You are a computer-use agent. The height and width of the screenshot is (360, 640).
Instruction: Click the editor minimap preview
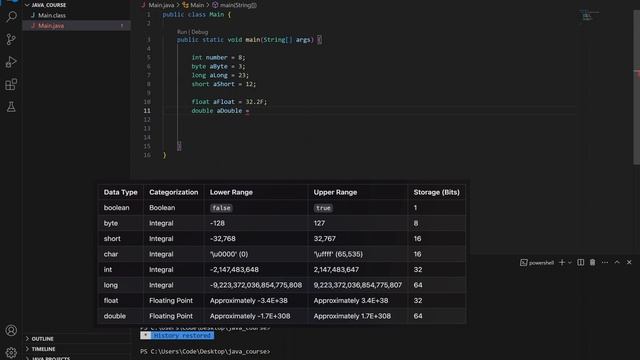(590, 16)
